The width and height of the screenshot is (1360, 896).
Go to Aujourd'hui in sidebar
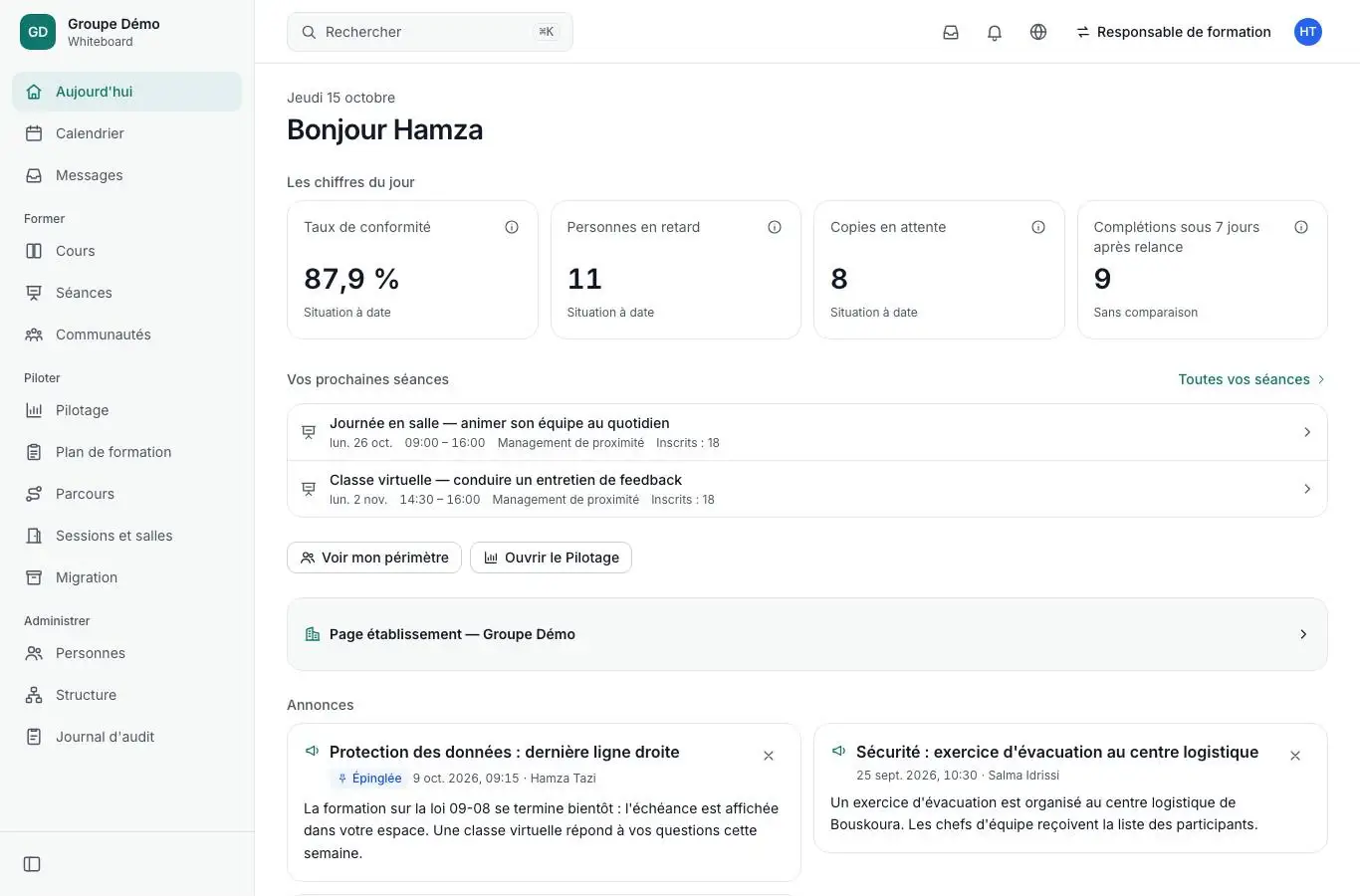pos(126,92)
